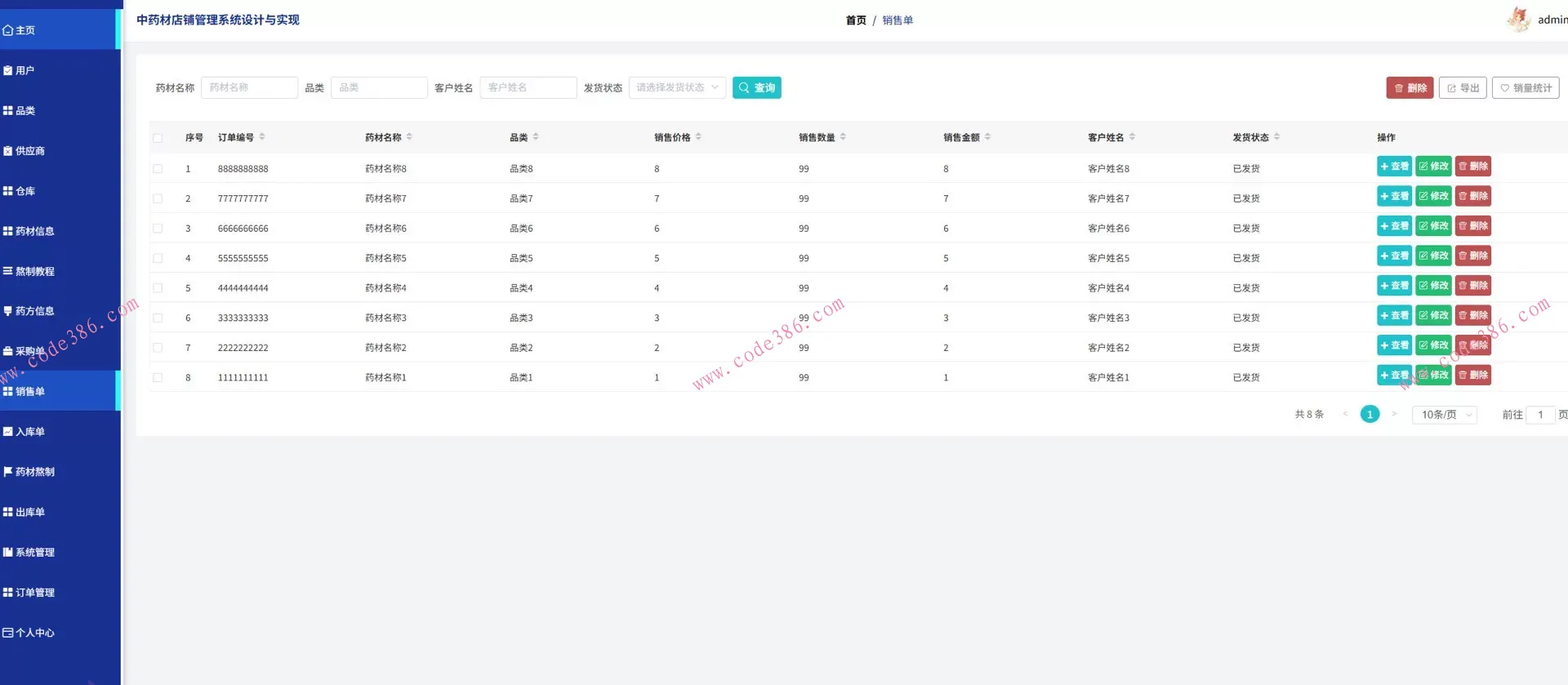Click the 出库单 sidebar icon
This screenshot has height=685, width=1568.
pyautogui.click(x=7, y=512)
